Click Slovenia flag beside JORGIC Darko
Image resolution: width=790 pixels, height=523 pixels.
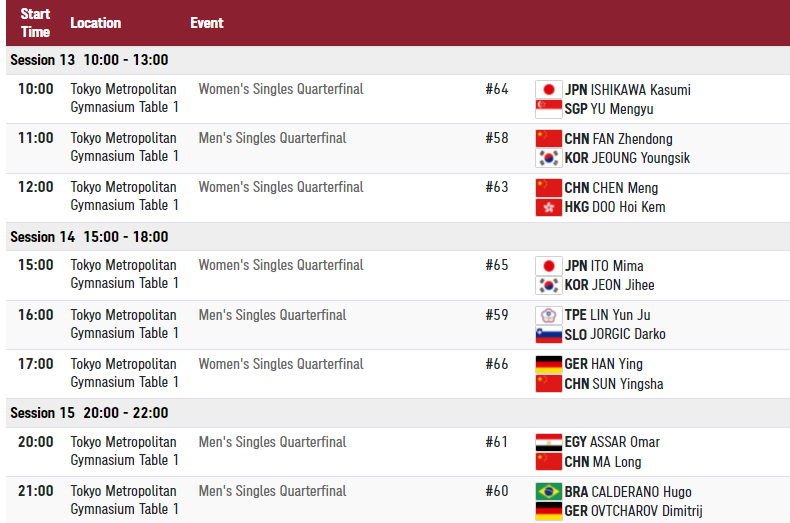(x=548, y=335)
